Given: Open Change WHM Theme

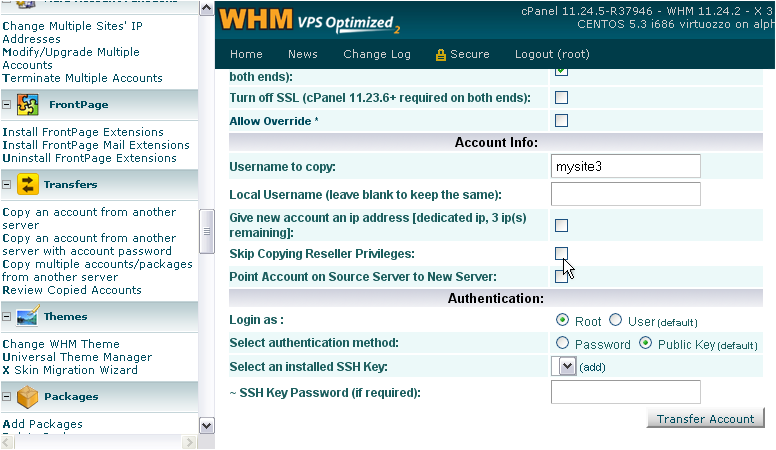Looking at the screenshot, I should pos(61,344).
